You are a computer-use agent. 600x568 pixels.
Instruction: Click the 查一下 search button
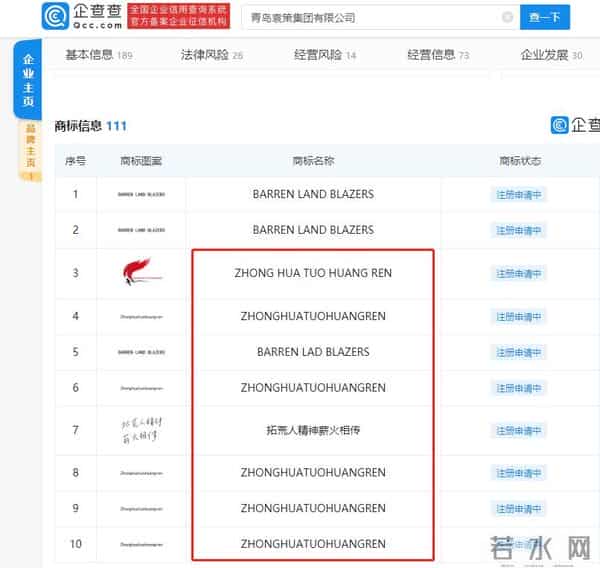click(547, 17)
